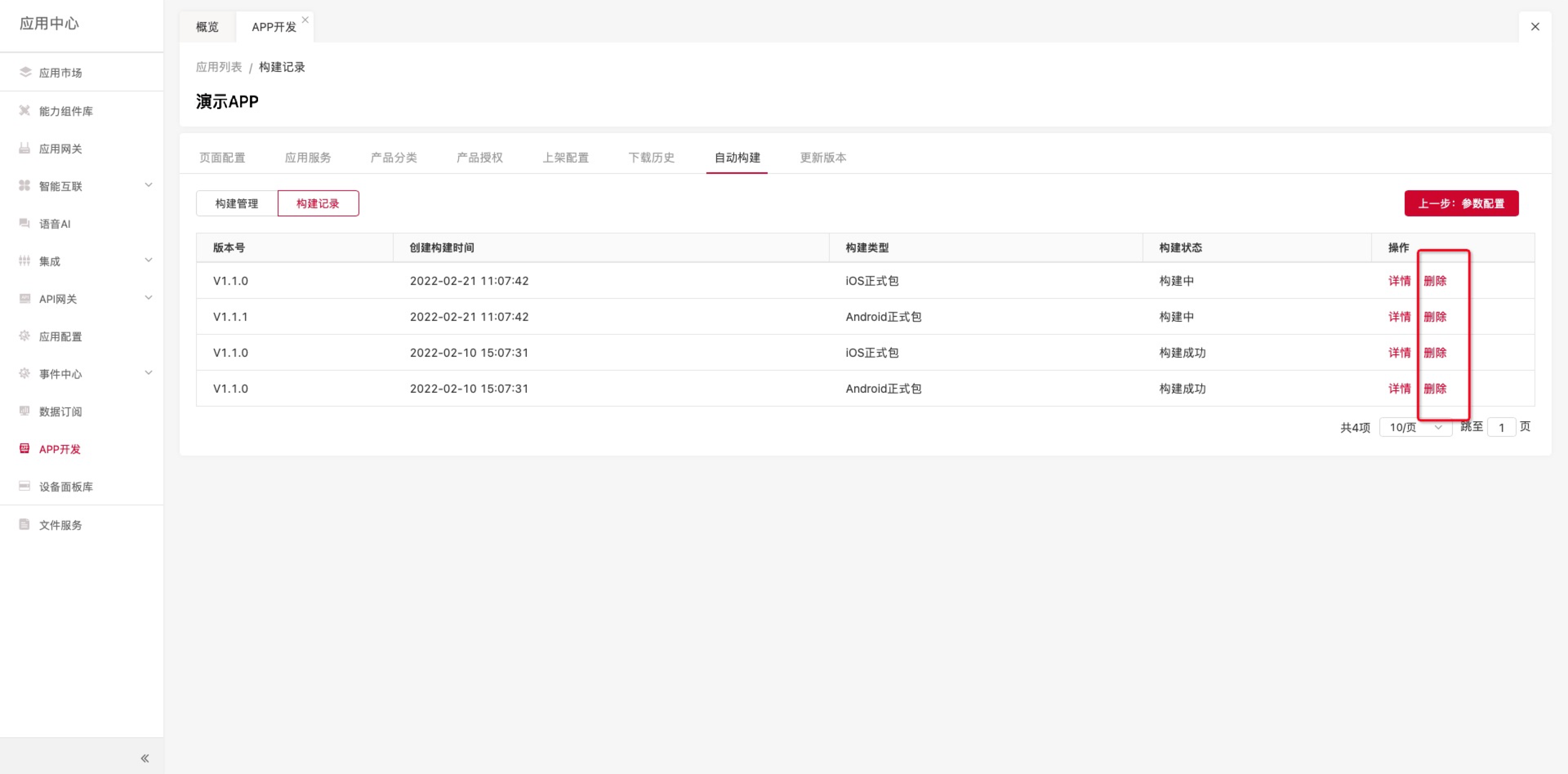This screenshot has width=1568, height=774.
Task: Click the 跳至 page number input
Action: coord(1501,427)
